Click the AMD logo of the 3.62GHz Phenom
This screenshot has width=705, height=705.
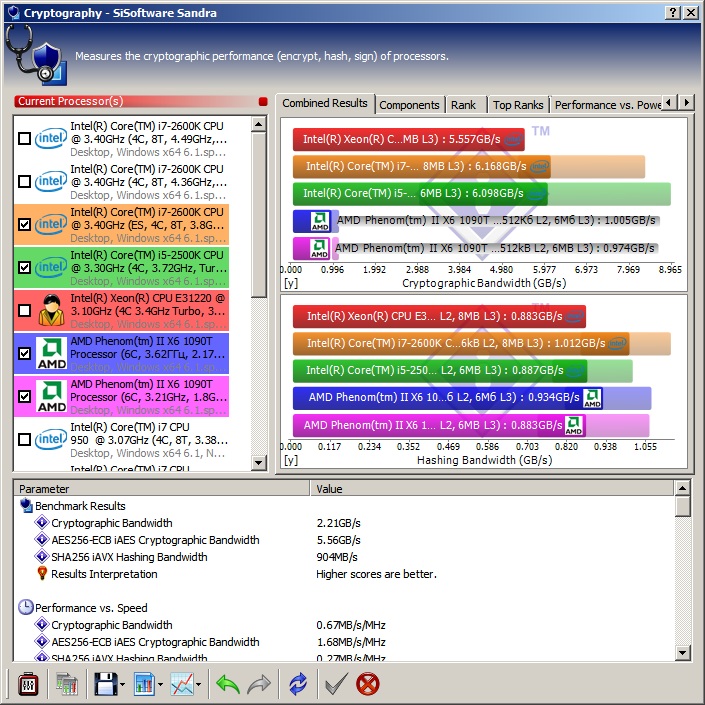51,353
